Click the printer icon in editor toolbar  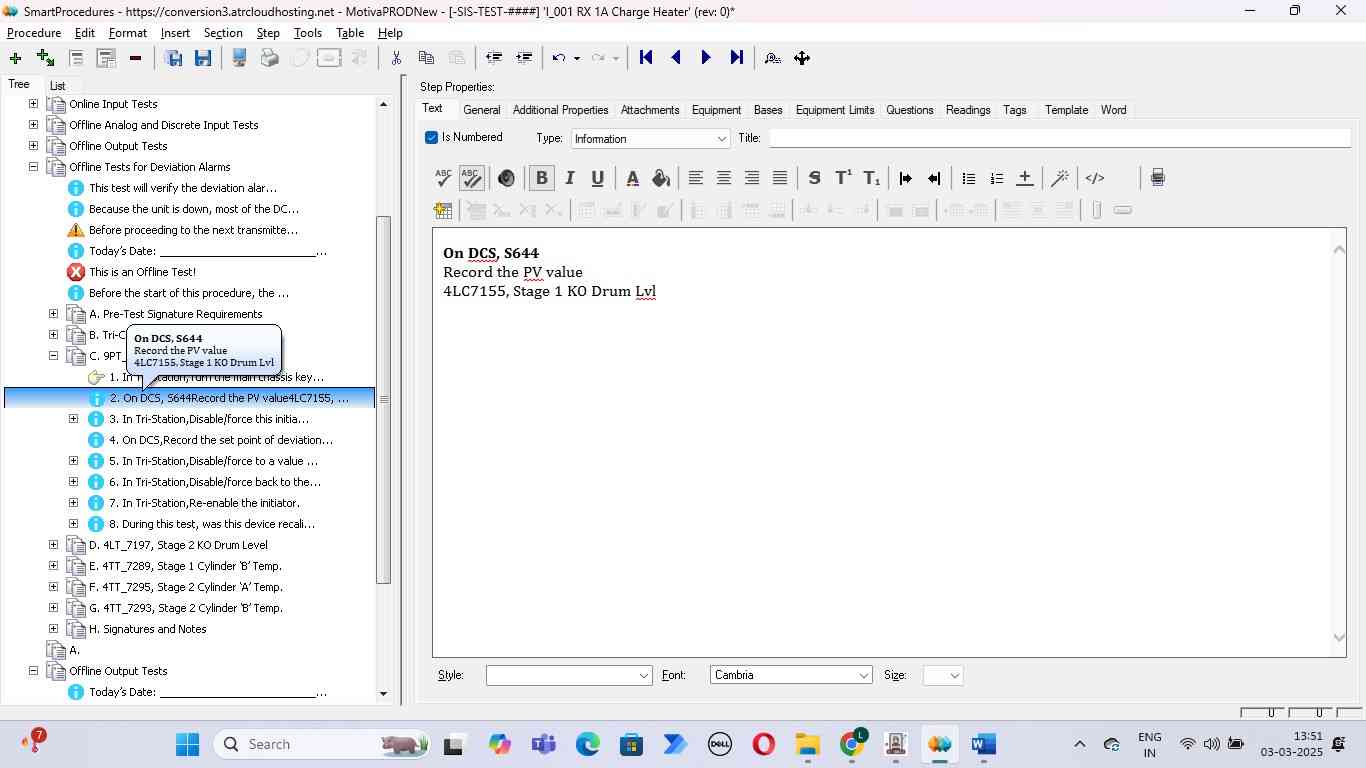[1157, 178]
